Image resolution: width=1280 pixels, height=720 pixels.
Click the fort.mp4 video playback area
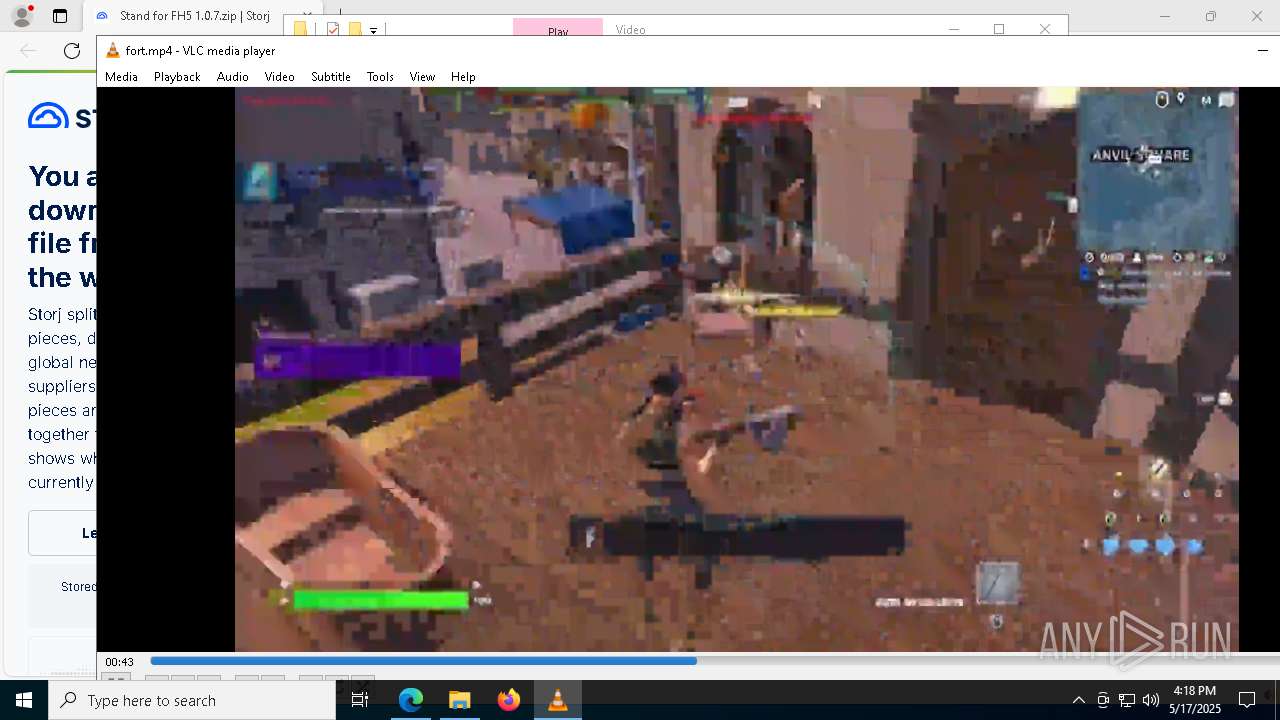coord(736,370)
